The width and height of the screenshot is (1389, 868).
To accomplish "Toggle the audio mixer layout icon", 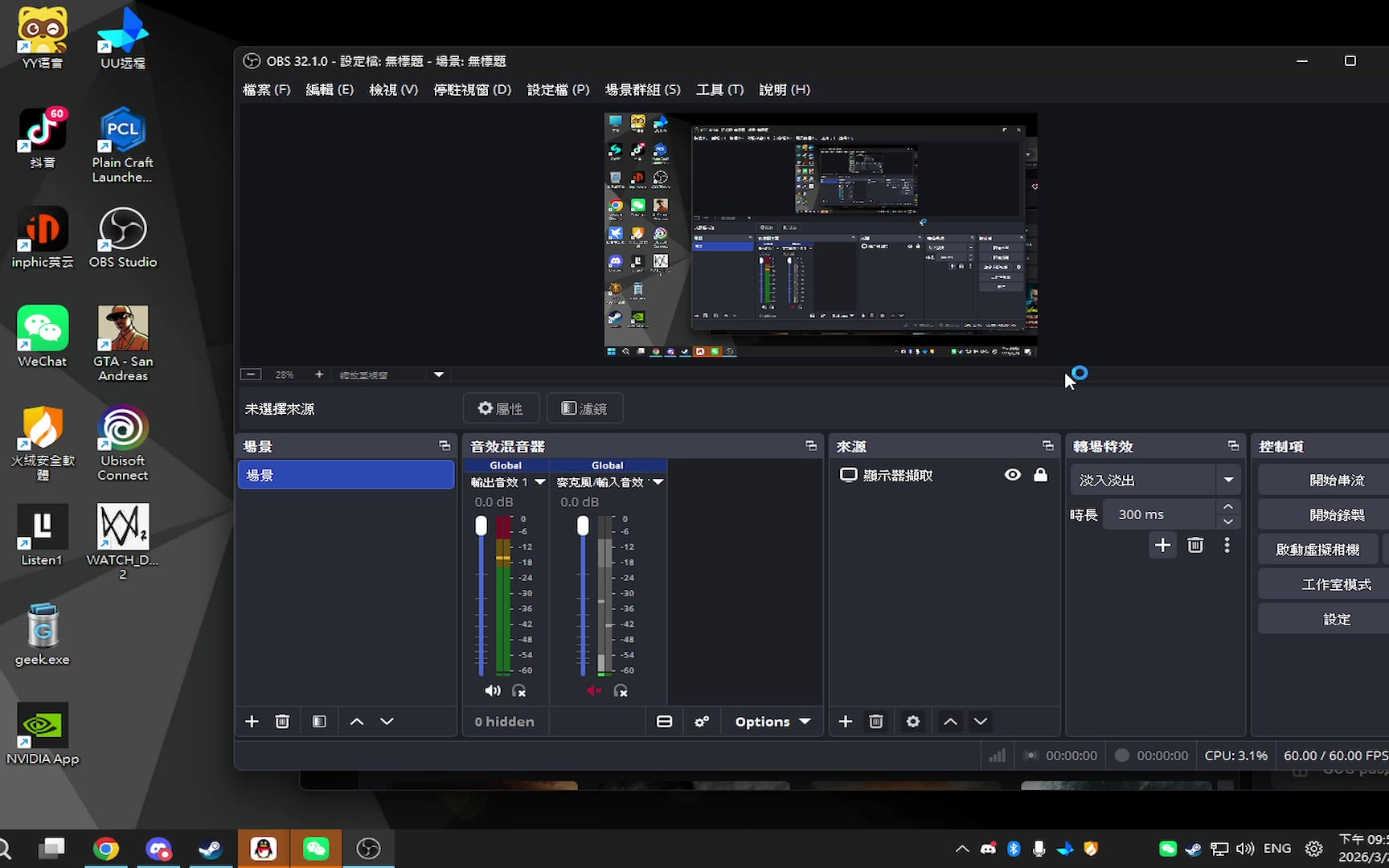I will click(664, 722).
